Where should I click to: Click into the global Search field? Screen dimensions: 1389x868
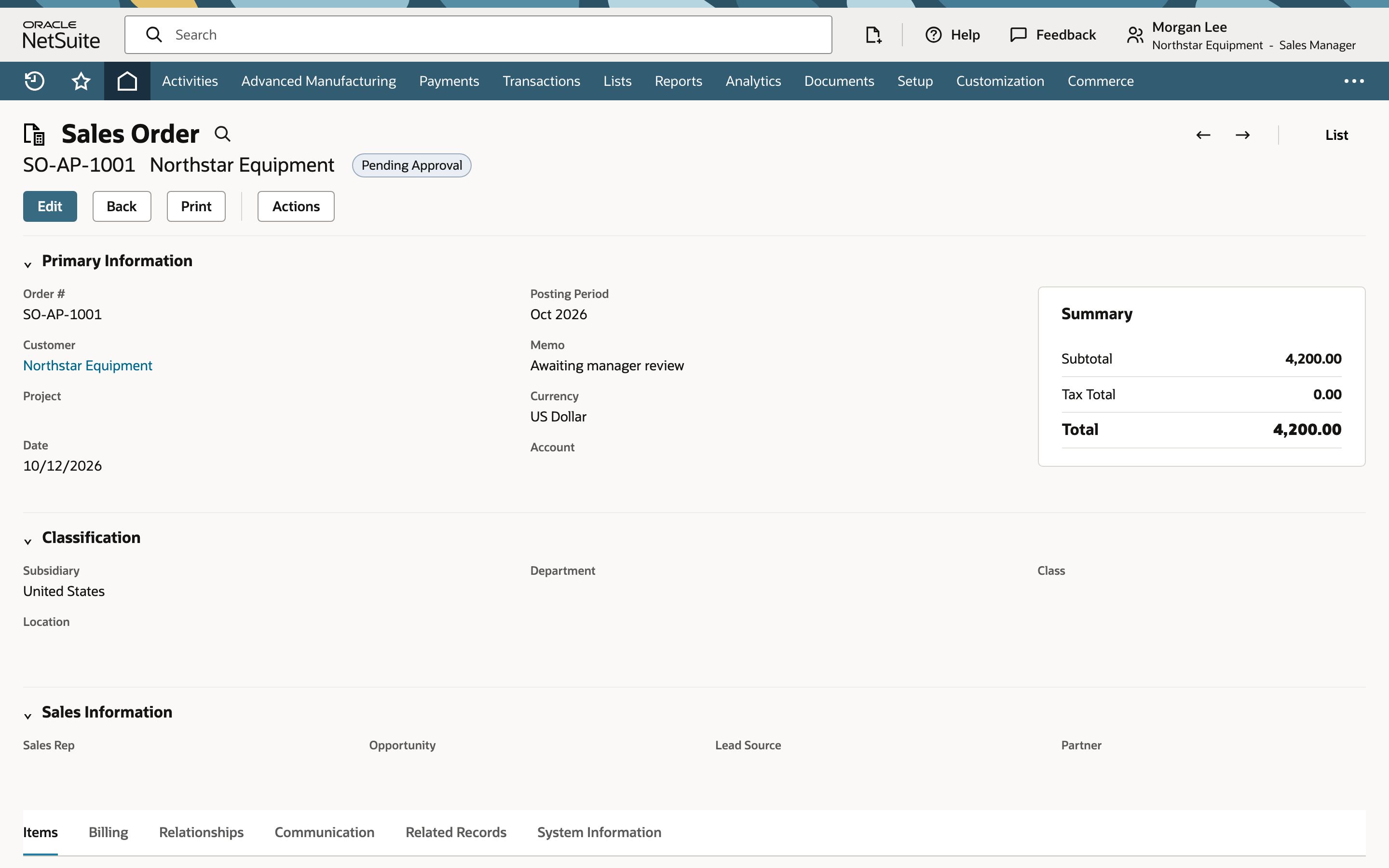pos(478,35)
